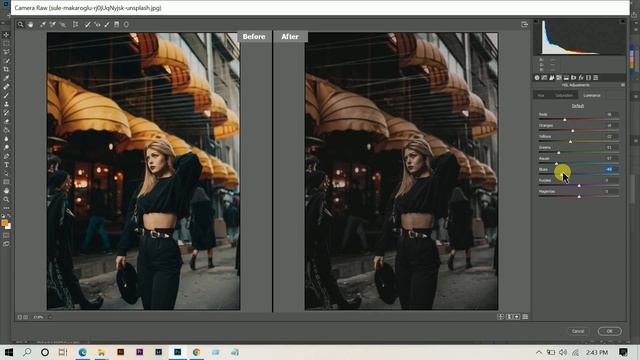Open the HSL Adjustments panel menu

(623, 85)
